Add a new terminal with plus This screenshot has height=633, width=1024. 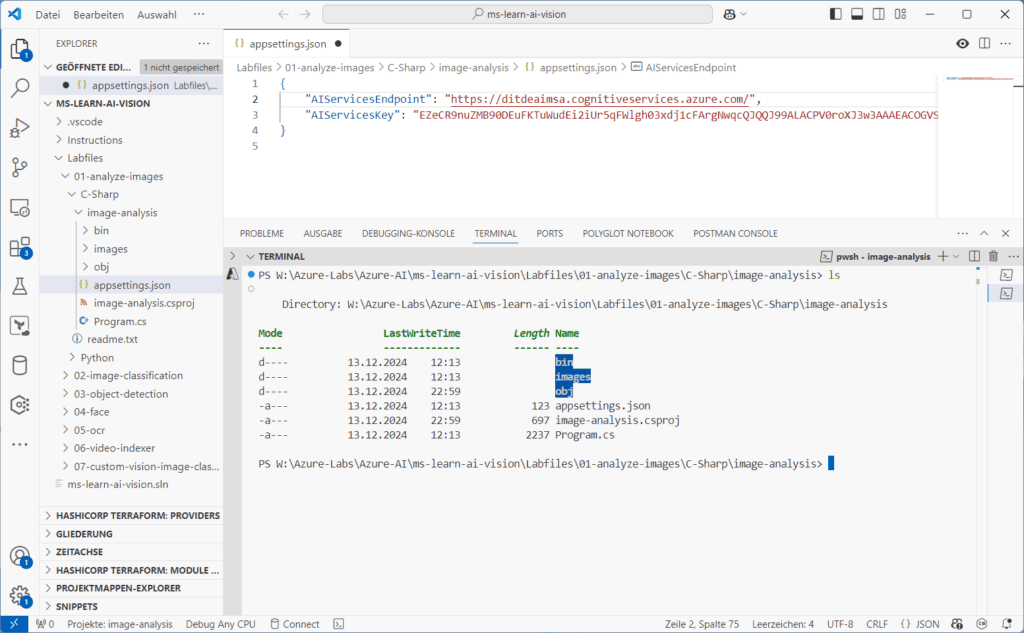click(942, 257)
